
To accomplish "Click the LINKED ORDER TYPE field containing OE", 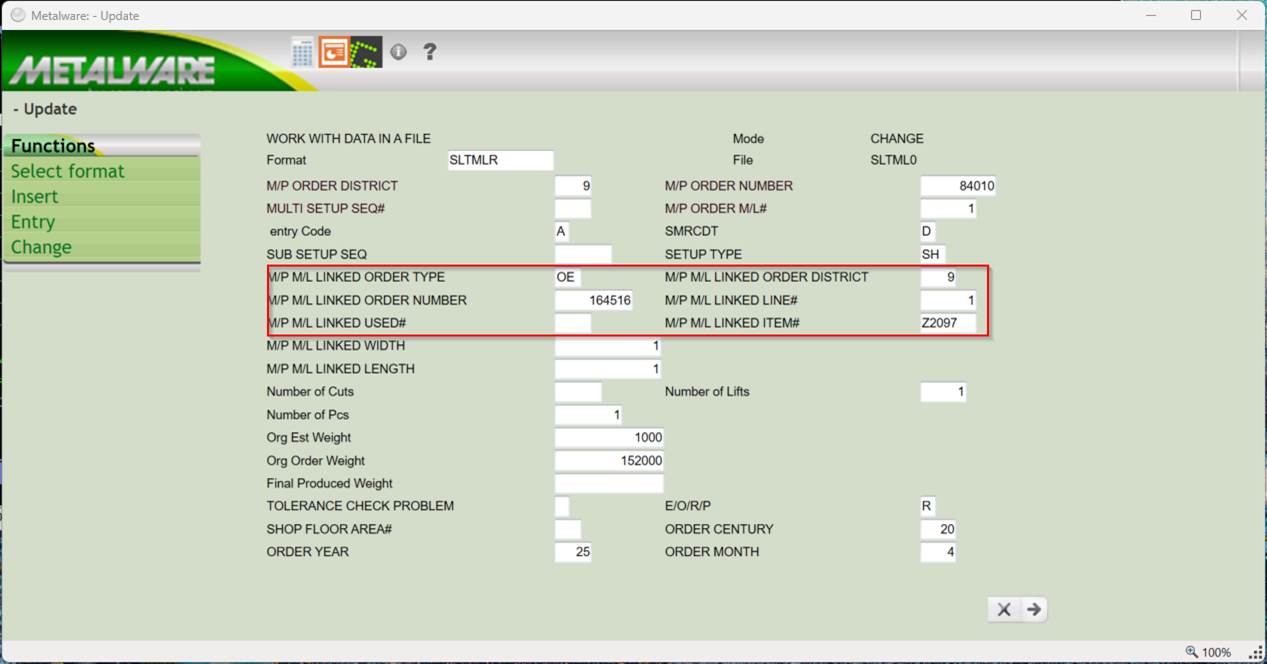I will click(567, 277).
